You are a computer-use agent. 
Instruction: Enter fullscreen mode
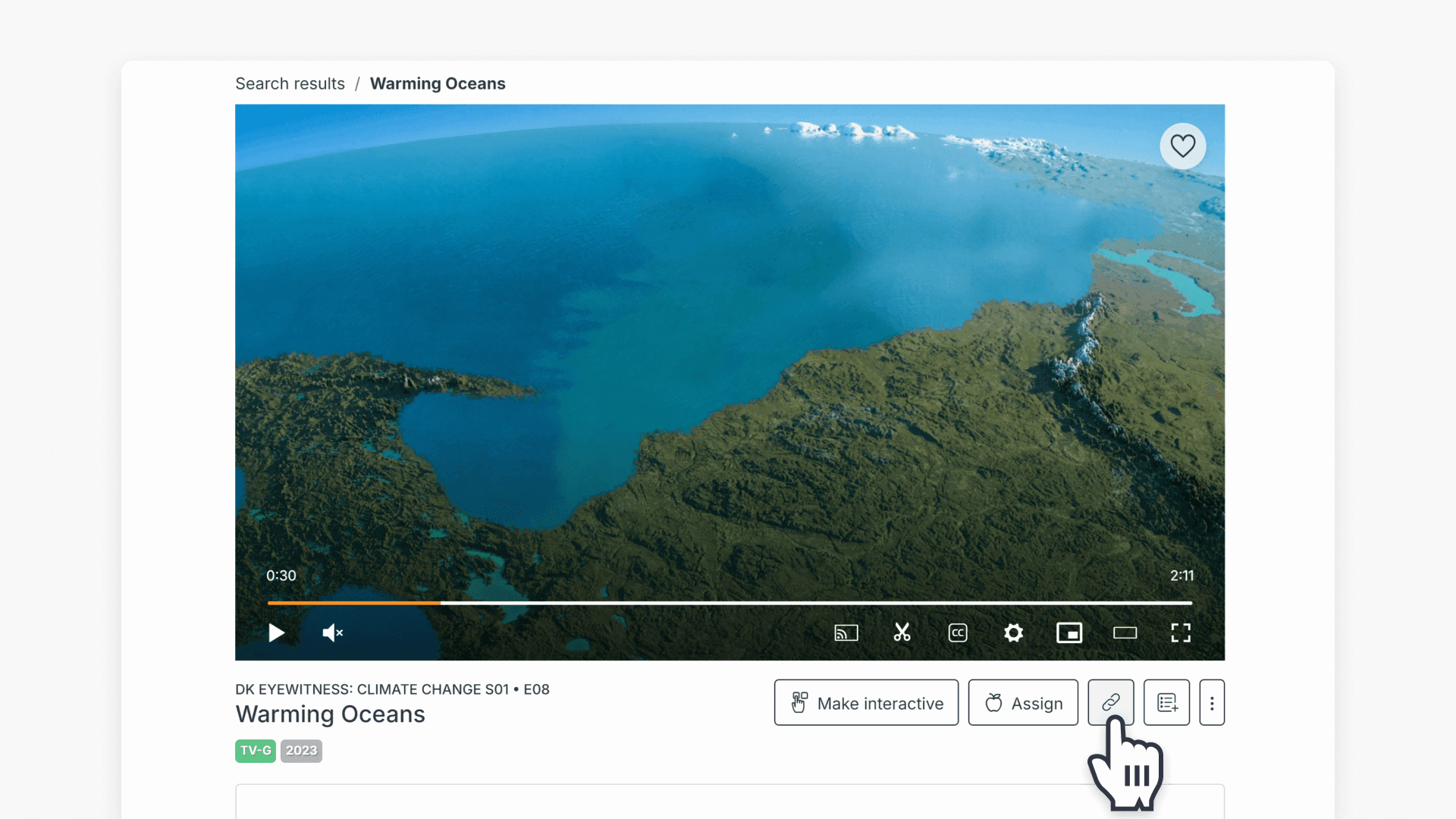[x=1181, y=632]
